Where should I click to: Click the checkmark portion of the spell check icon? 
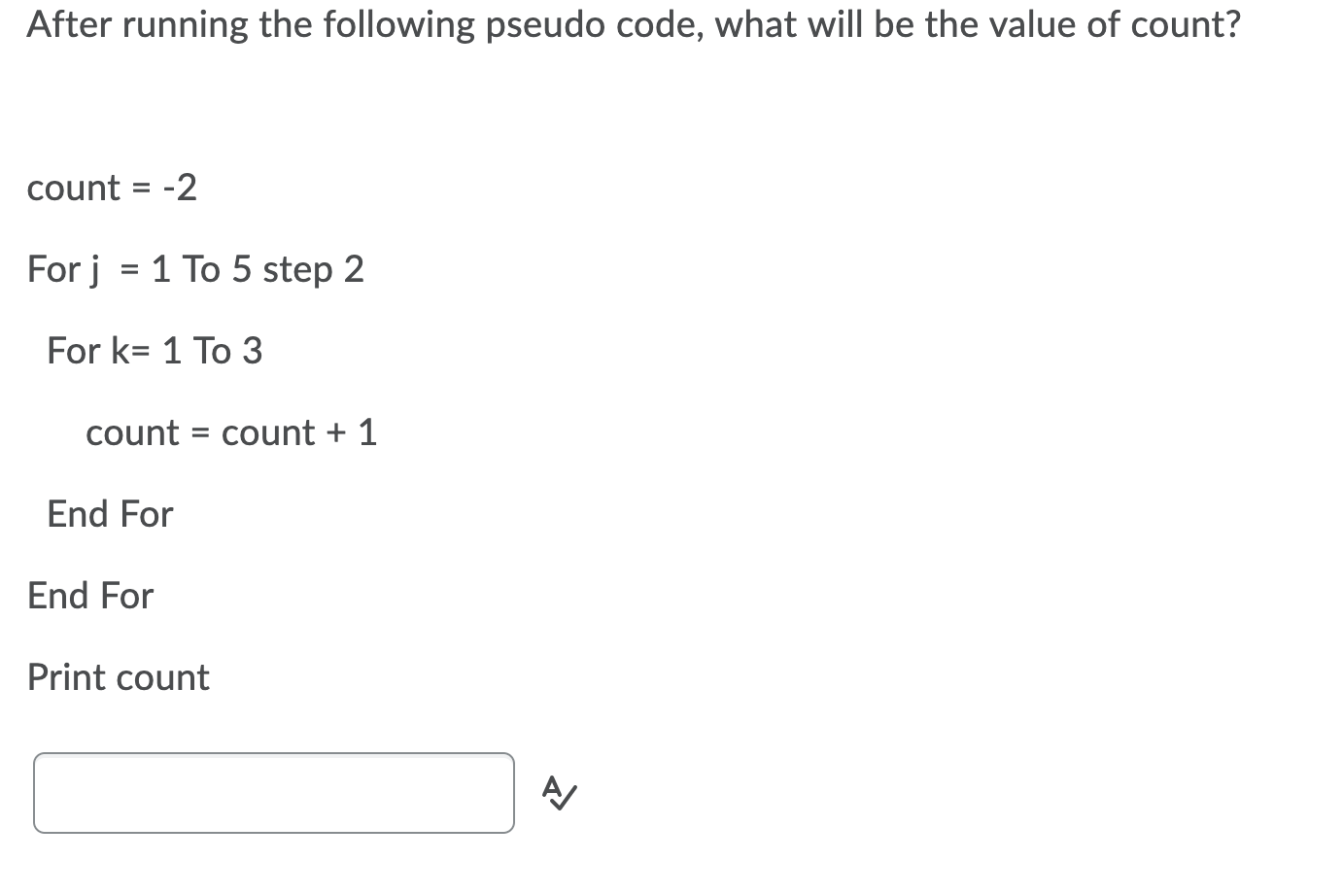pyautogui.click(x=566, y=800)
